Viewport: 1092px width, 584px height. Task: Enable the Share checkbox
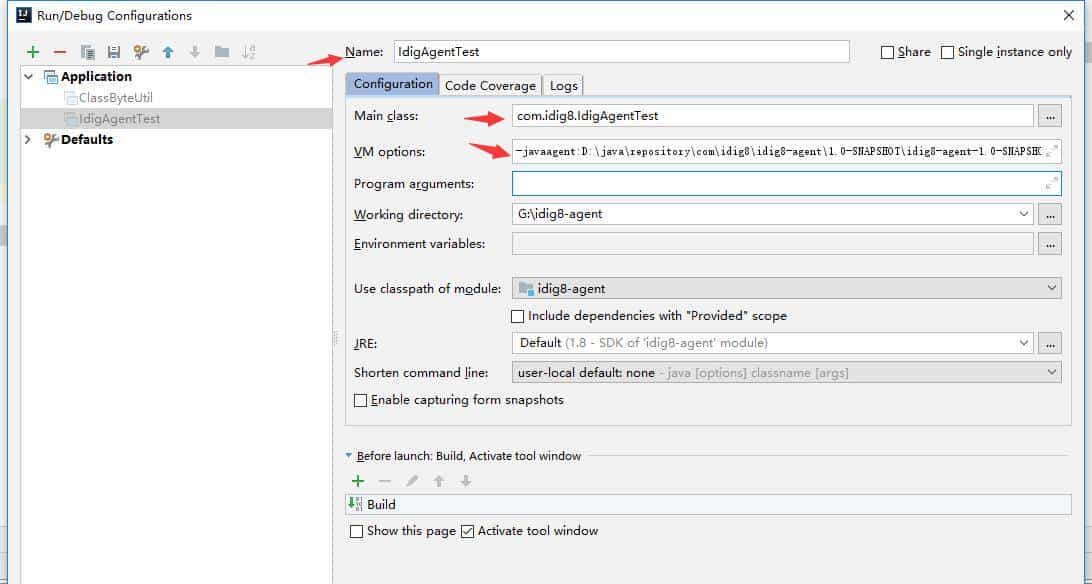(x=887, y=52)
